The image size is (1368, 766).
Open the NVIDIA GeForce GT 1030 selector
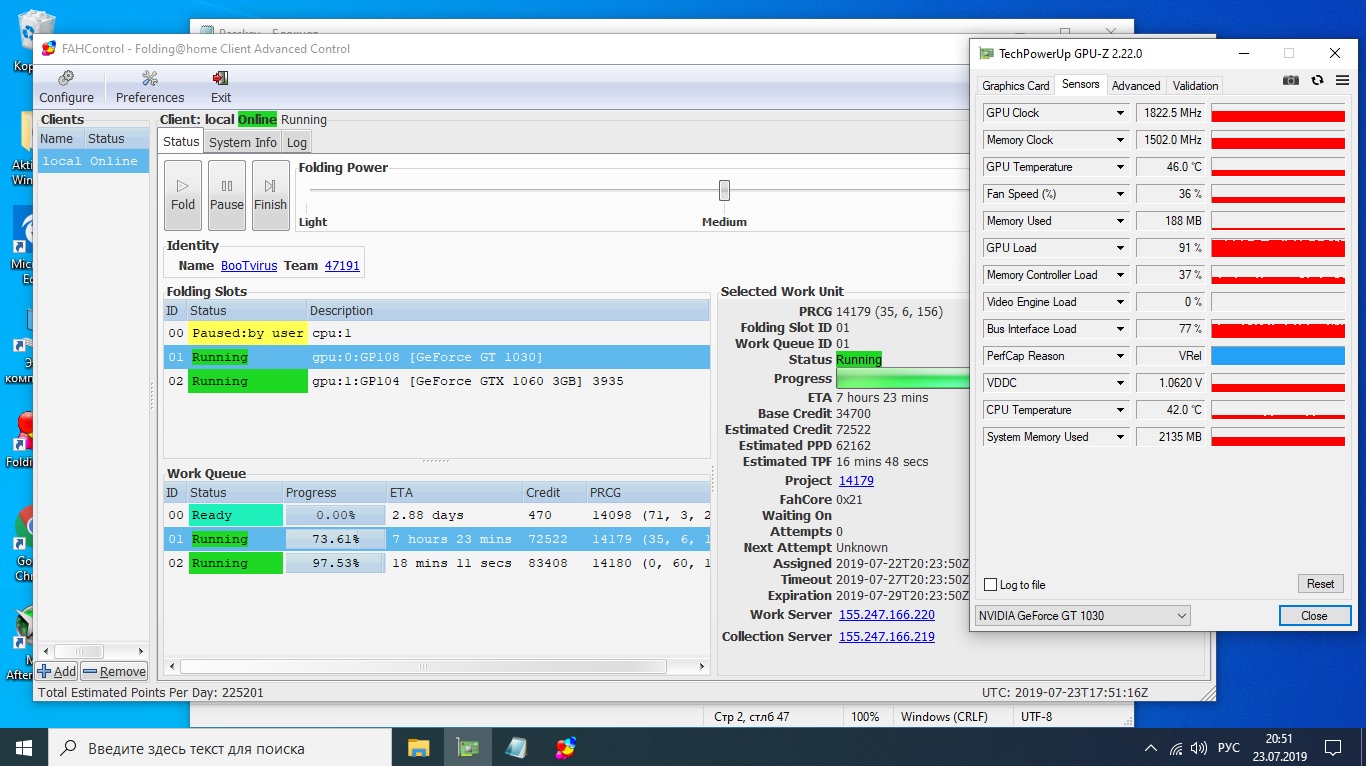tap(1083, 616)
